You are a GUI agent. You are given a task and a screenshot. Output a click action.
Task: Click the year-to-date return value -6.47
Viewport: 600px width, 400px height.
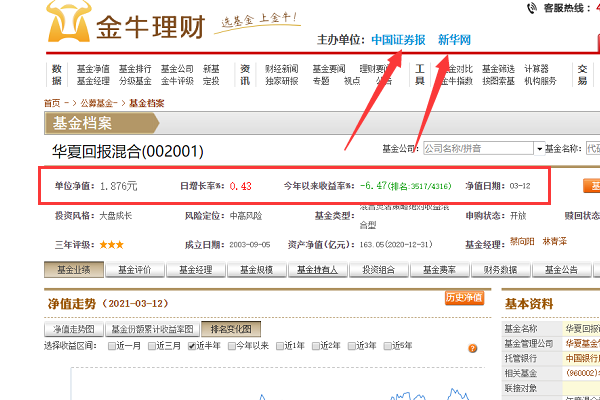[x=373, y=186]
